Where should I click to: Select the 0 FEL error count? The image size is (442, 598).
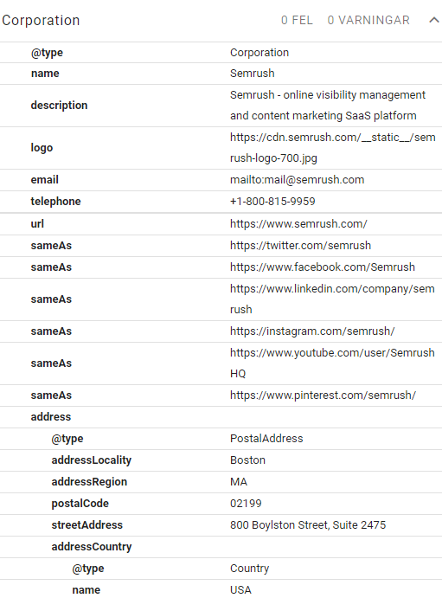coord(297,20)
